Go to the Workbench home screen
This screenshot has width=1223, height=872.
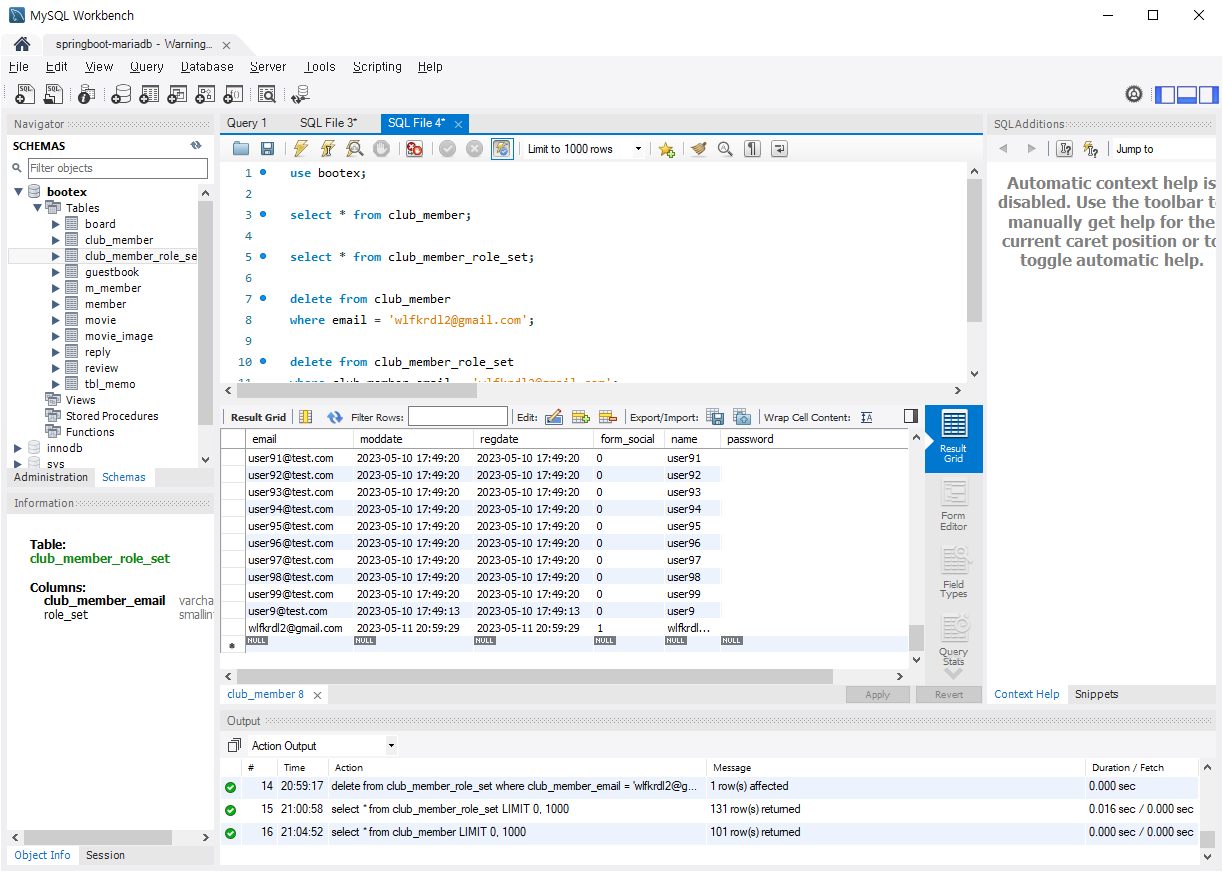point(22,45)
